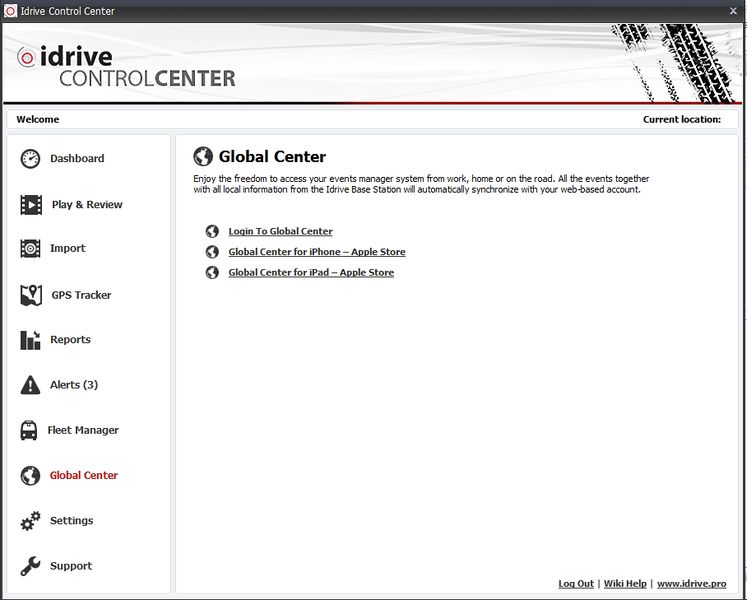Open Login To Global Center link
The width and height of the screenshot is (747, 600).
pyautogui.click(x=280, y=231)
